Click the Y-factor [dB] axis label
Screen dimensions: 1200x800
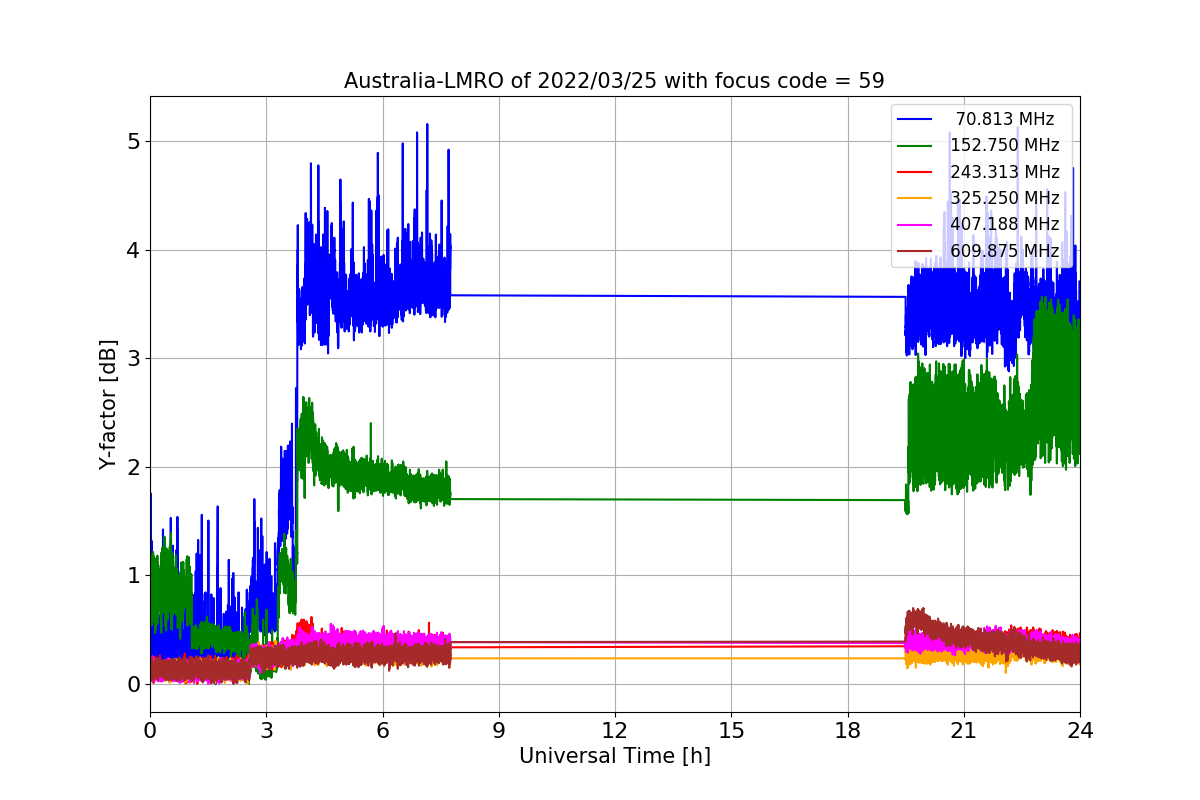click(x=108, y=405)
